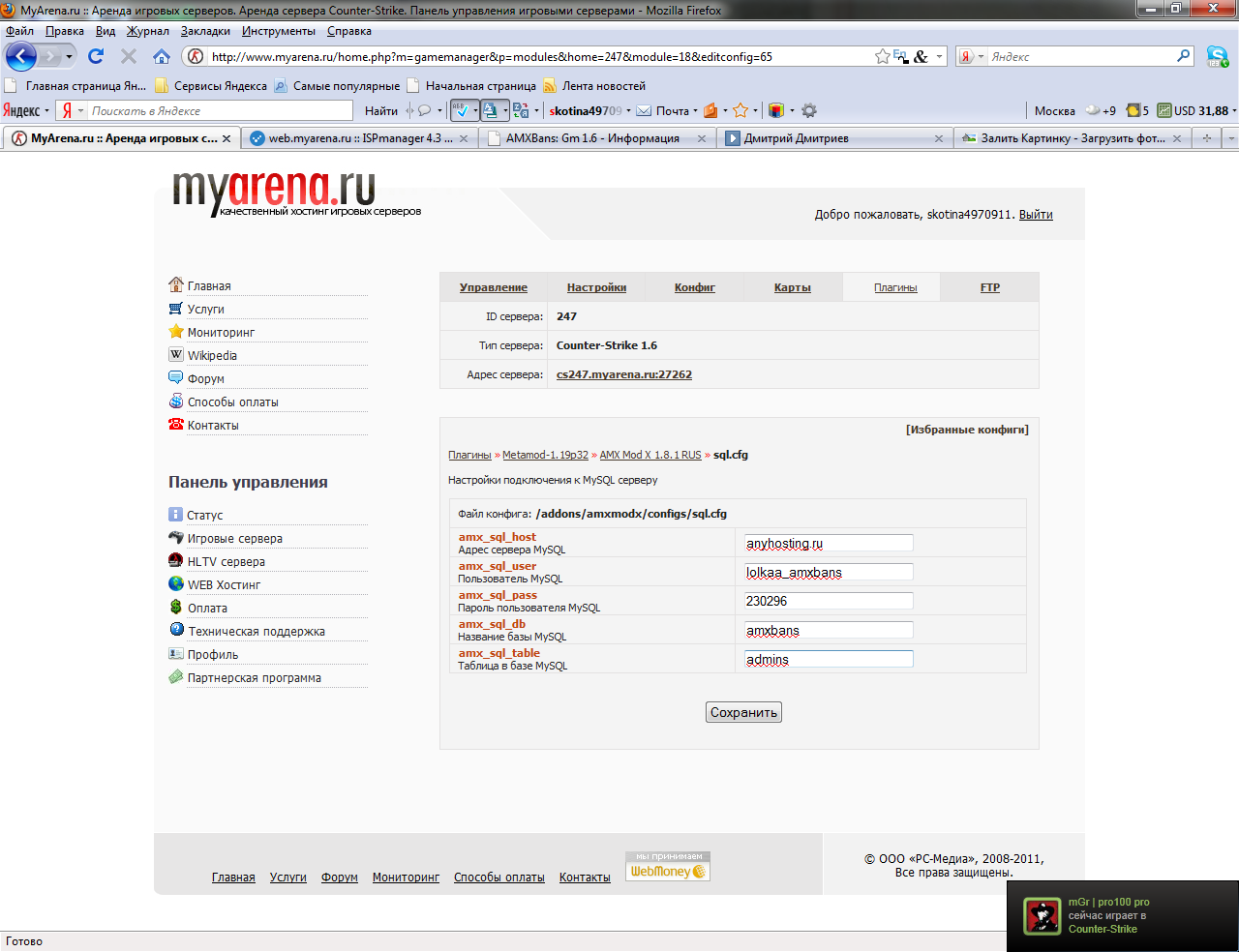1239x952 pixels.
Task: Go back with the Firefox back arrow
Action: (20, 56)
